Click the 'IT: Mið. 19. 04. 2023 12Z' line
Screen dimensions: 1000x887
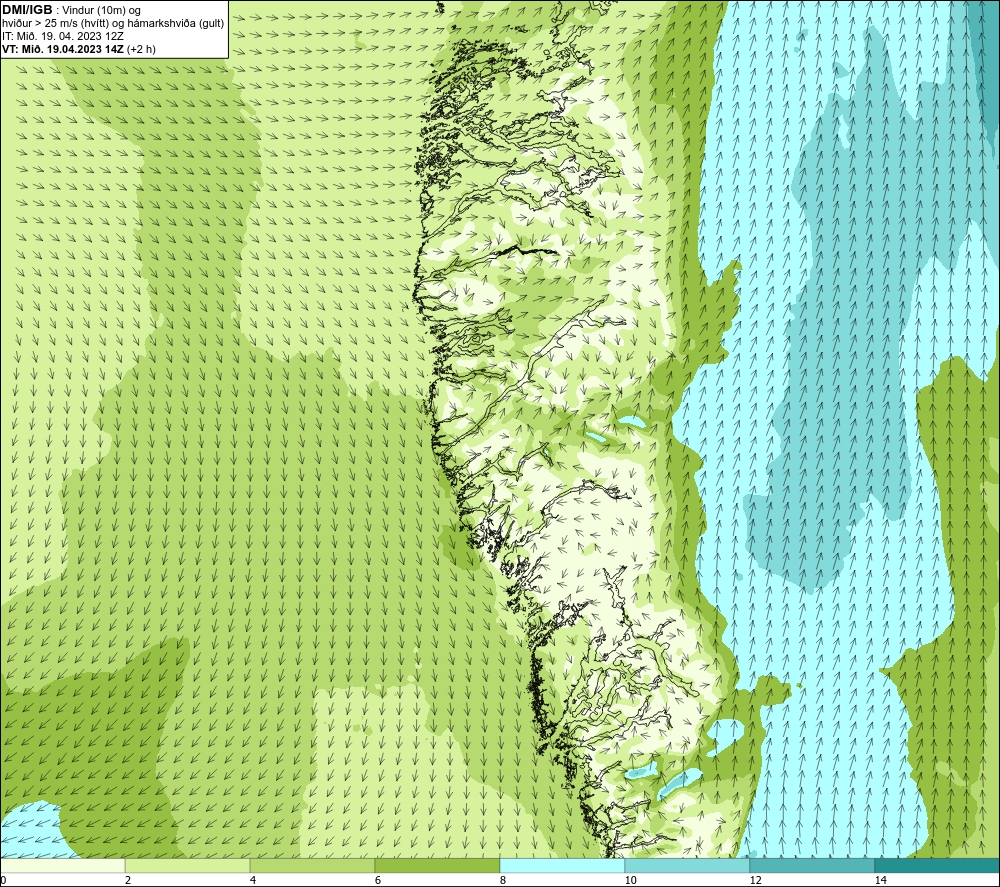point(63,36)
